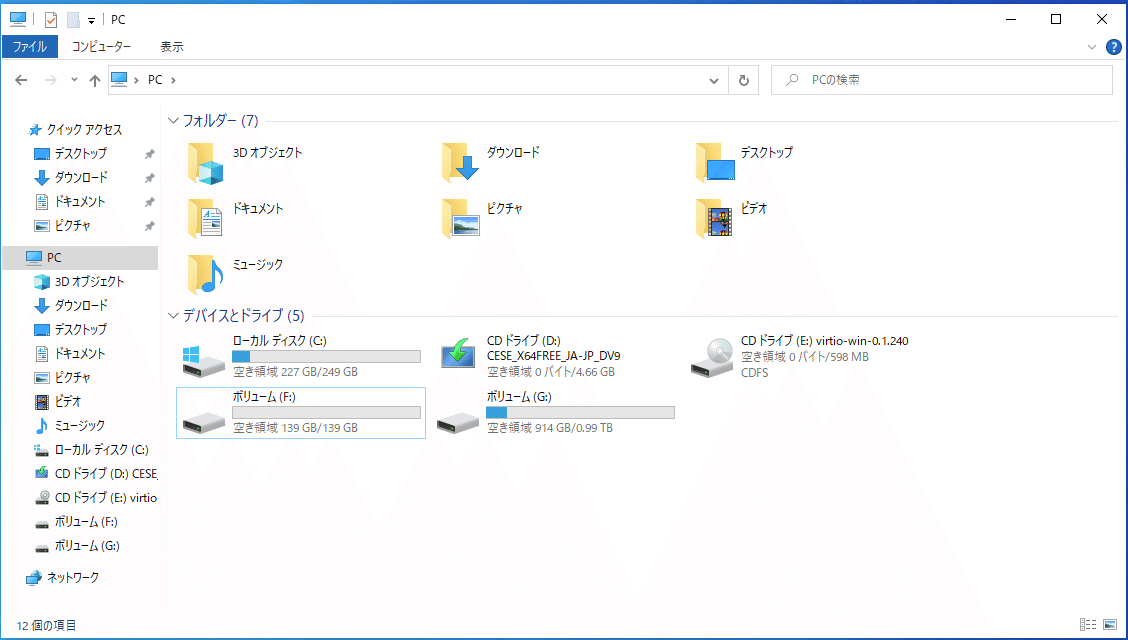Switch to details view layout icon

coord(1088,624)
